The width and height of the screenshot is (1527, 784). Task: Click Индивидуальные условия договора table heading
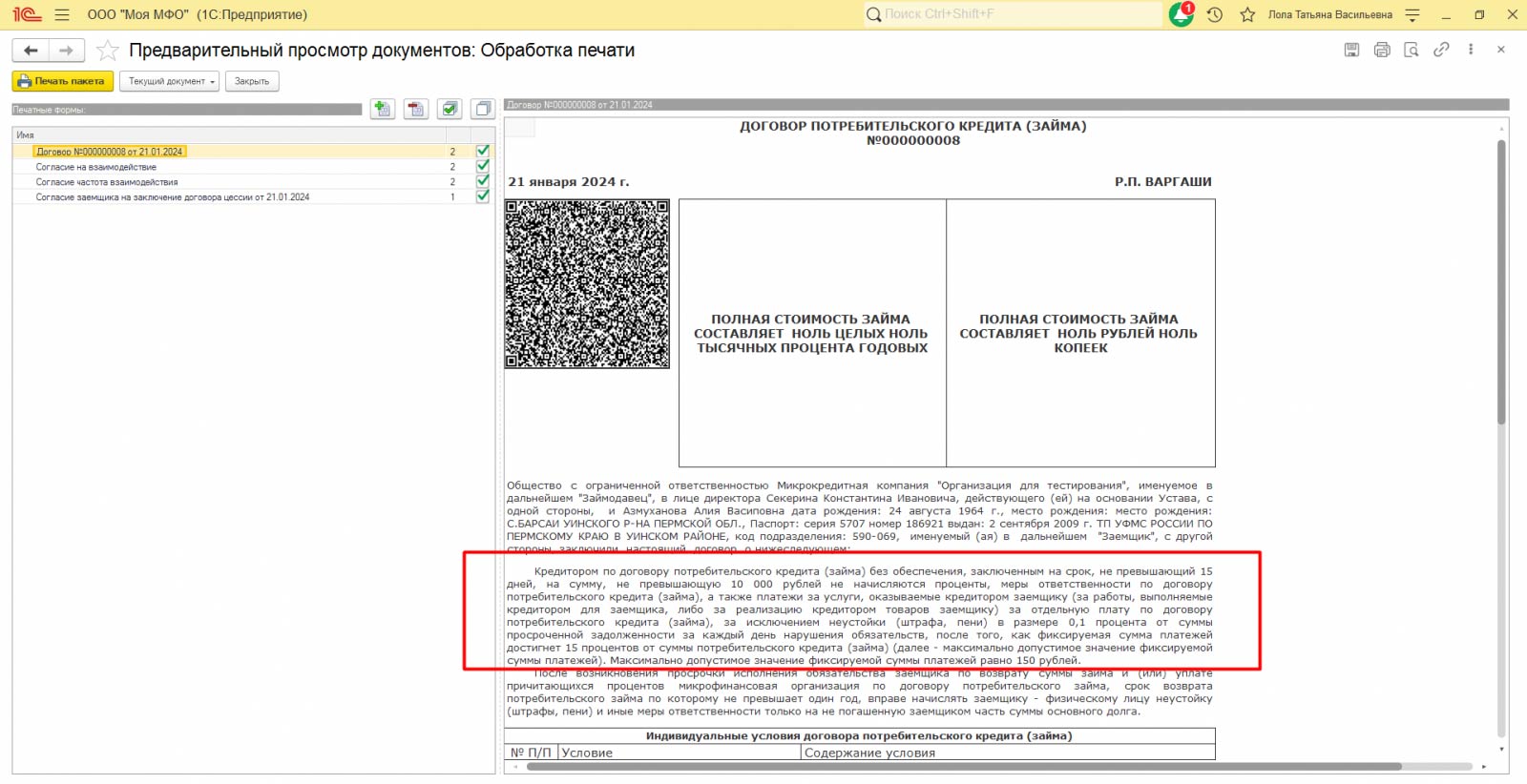[x=859, y=736]
